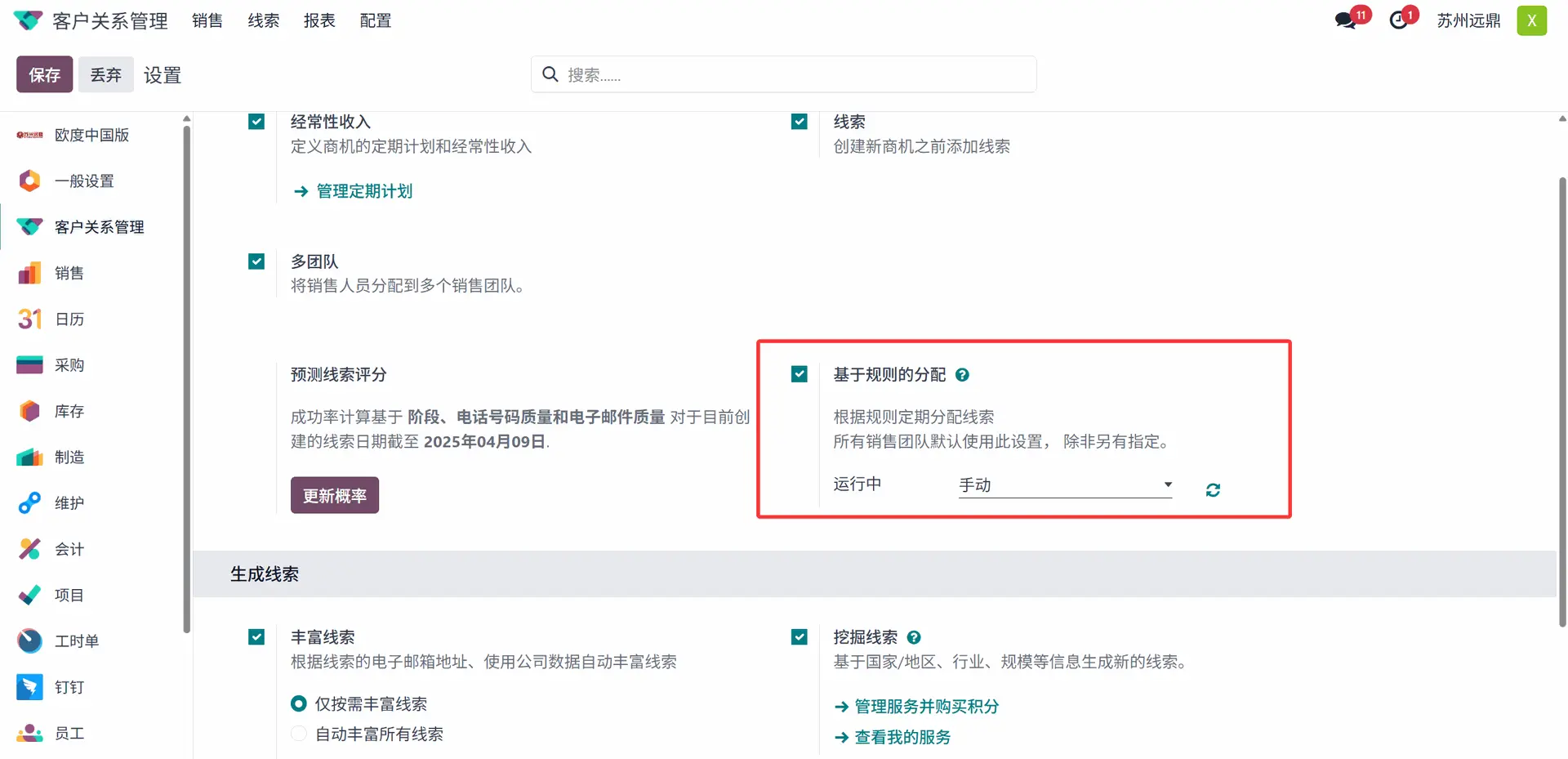The width and height of the screenshot is (1568, 759).
Task: Disable the 基于规则的分配 checkbox
Action: pos(800,374)
